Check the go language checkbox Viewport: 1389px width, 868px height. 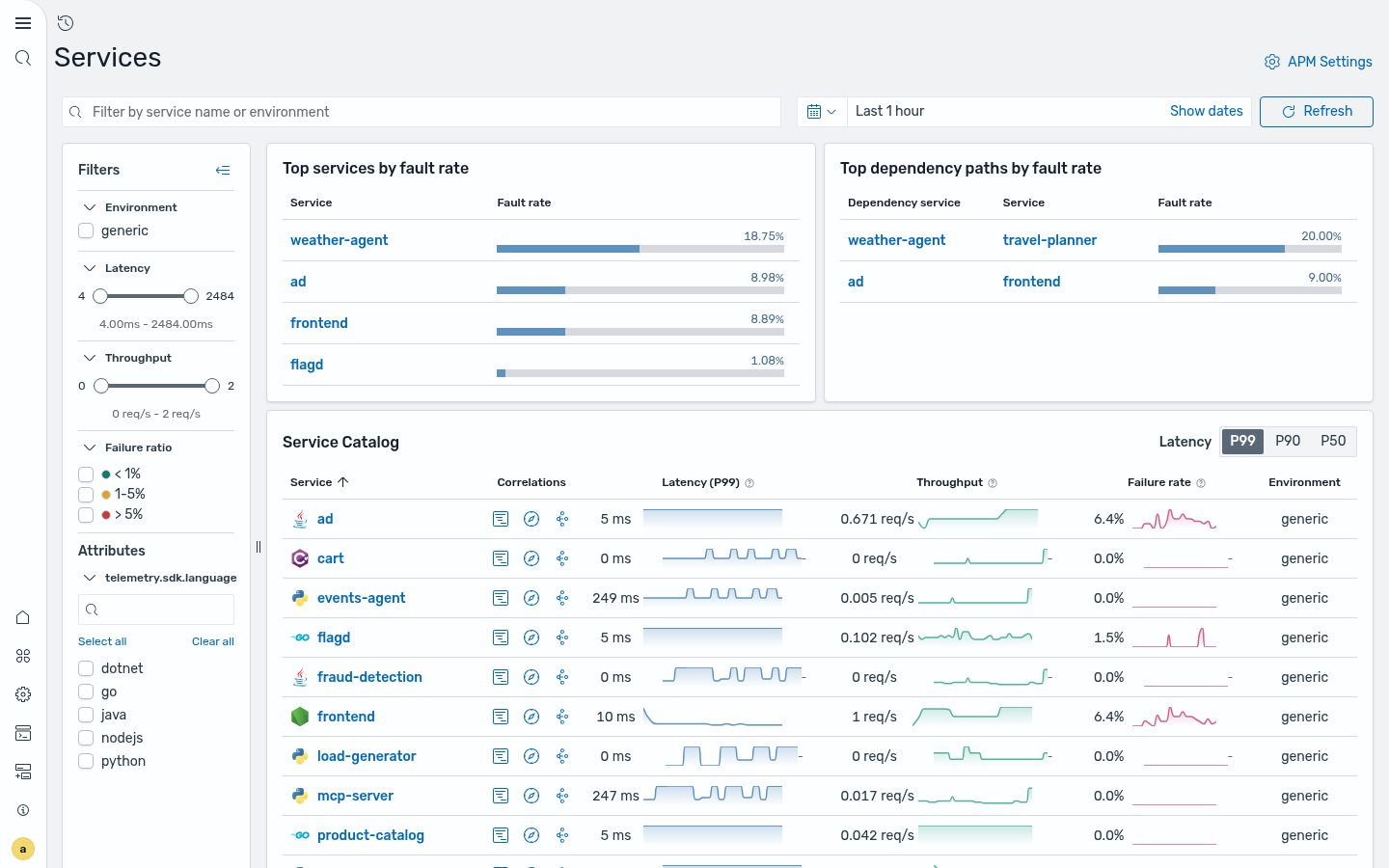click(86, 692)
